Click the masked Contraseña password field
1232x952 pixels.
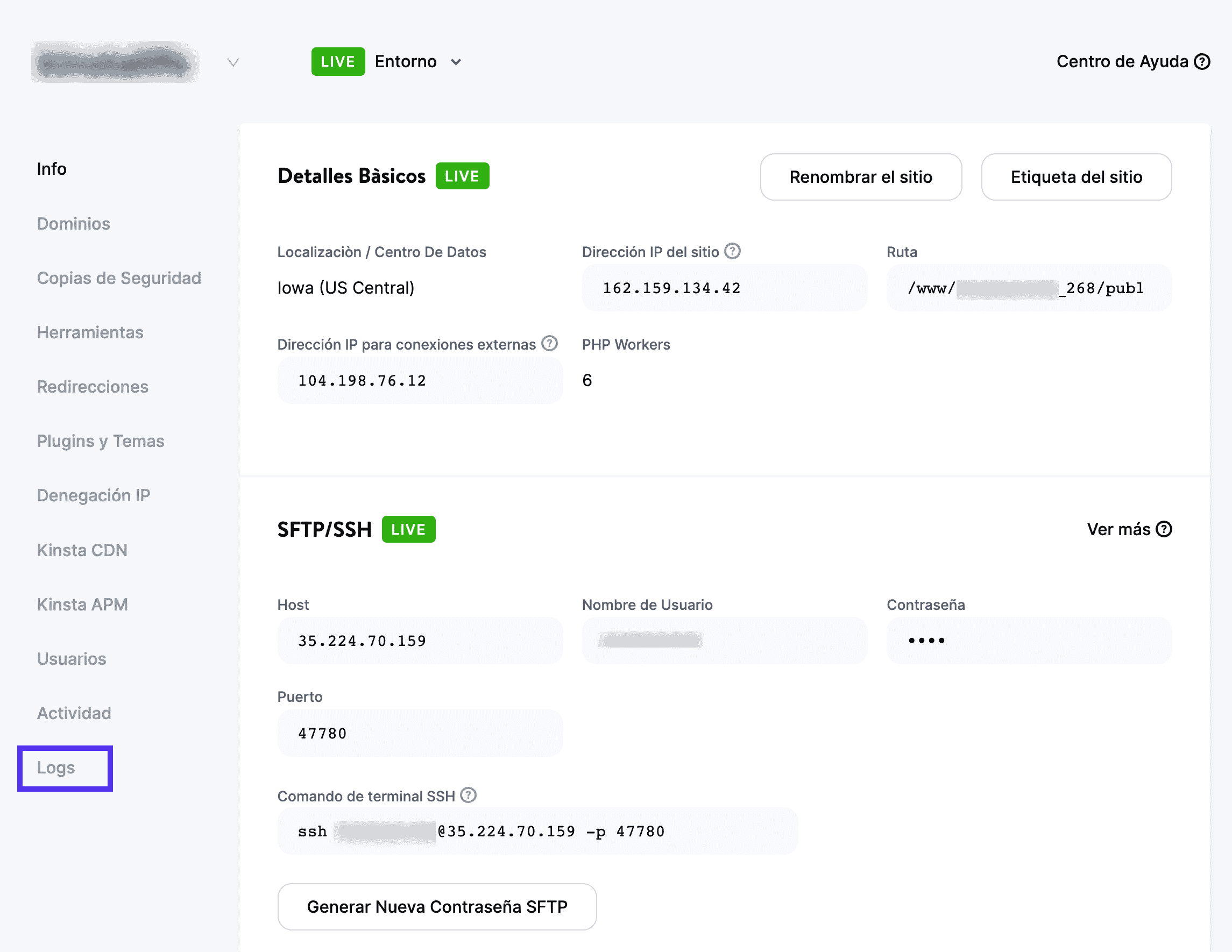tap(1029, 641)
